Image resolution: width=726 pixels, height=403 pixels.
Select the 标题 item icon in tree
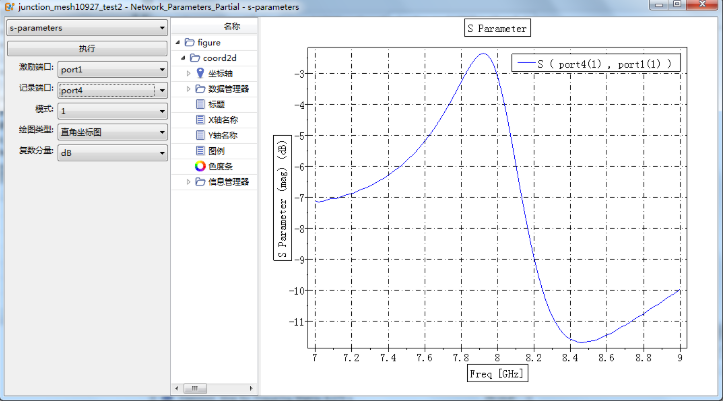(201, 104)
